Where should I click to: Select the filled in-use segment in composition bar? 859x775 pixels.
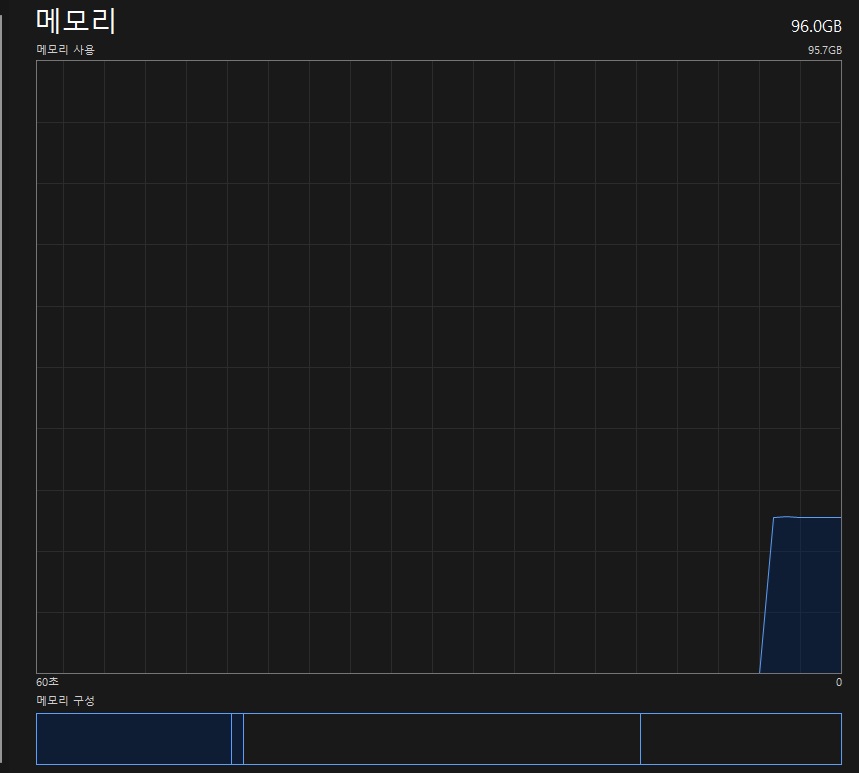133,739
